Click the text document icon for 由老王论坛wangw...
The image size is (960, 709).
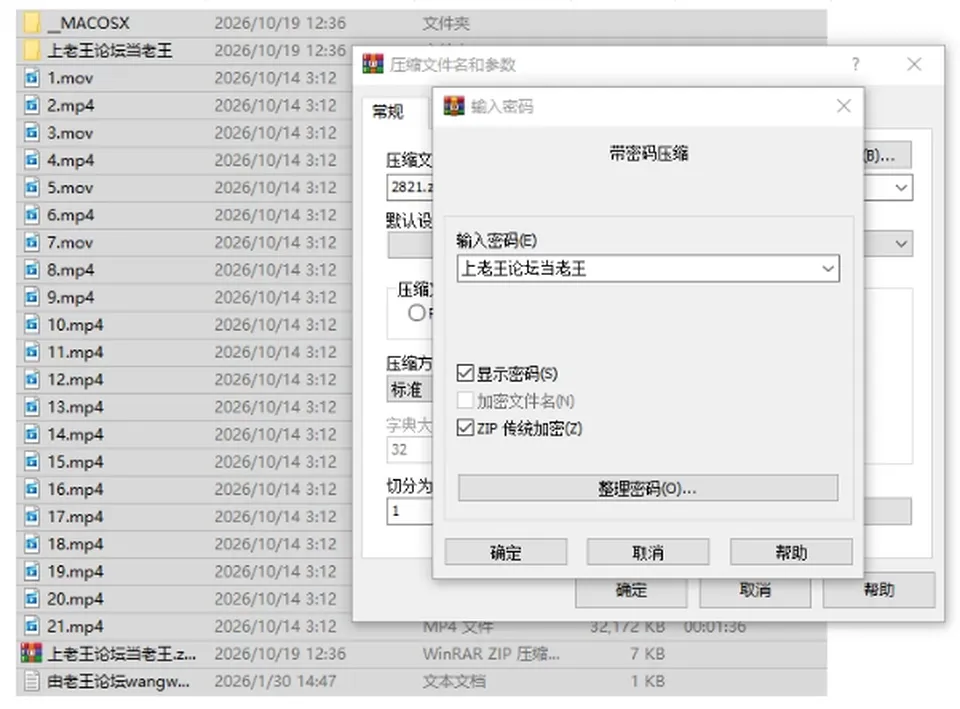(32, 681)
